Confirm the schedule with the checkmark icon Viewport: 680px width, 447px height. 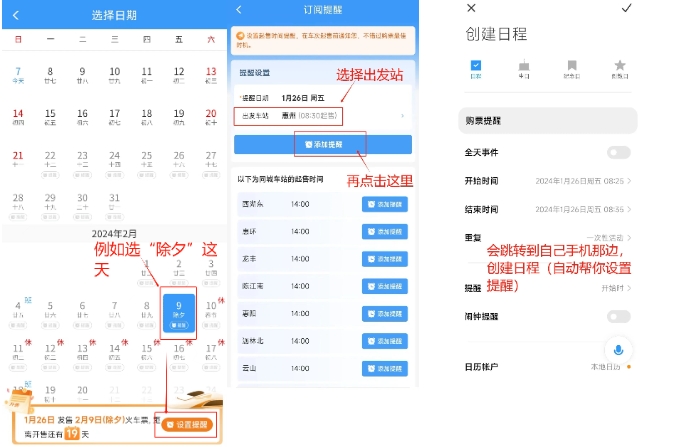coord(627,8)
